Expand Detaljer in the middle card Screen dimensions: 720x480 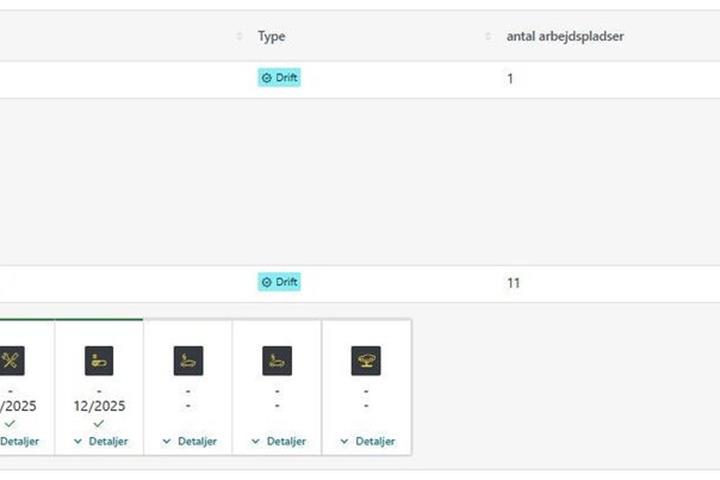(x=190, y=441)
